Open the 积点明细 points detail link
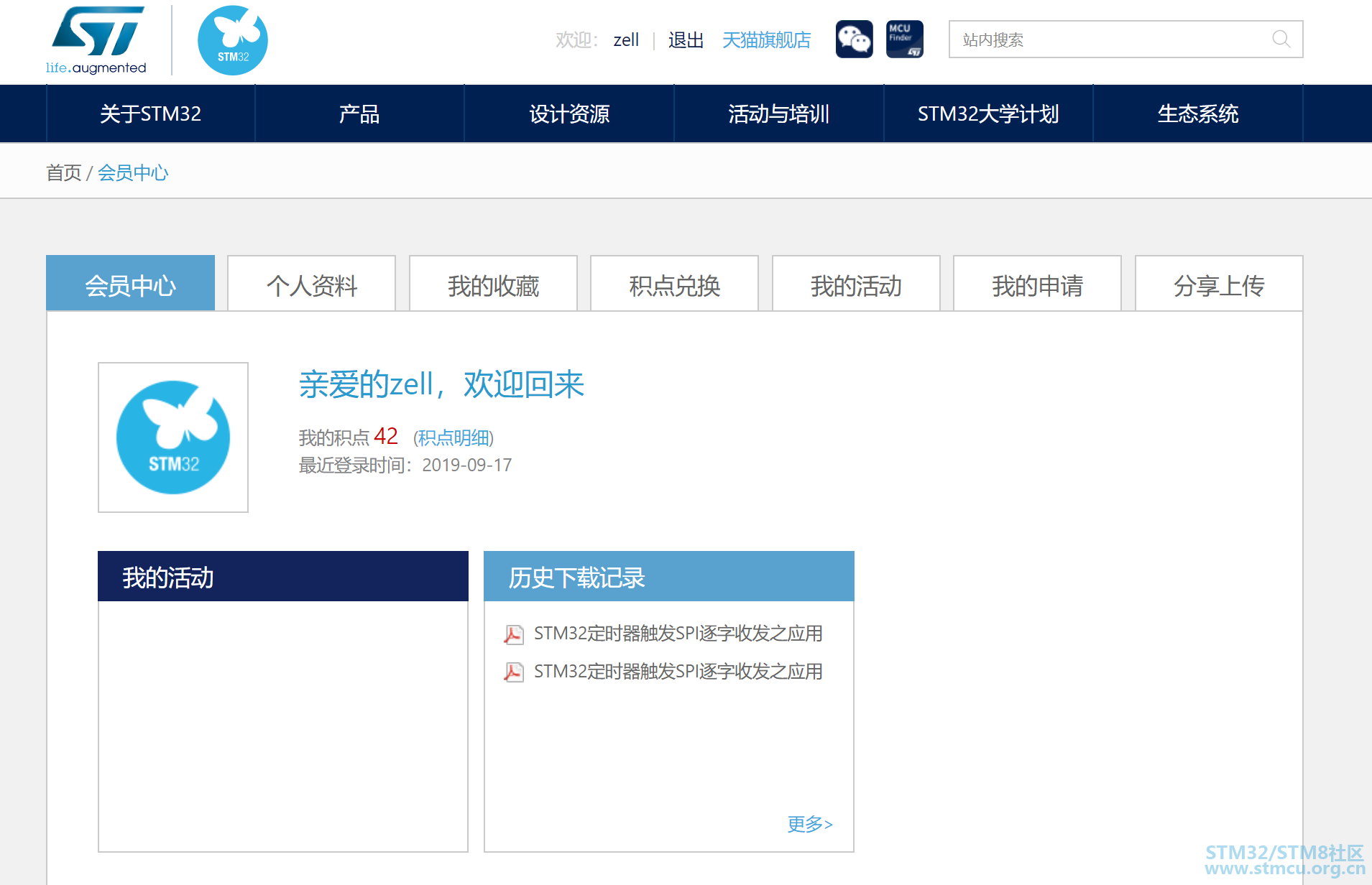The image size is (1372, 885). click(454, 437)
